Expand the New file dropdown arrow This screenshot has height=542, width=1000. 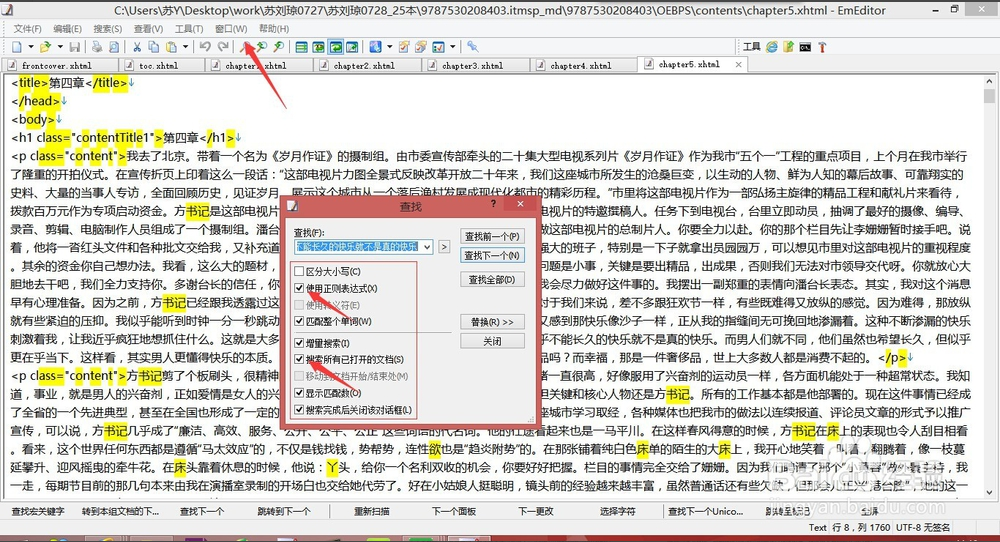[x=31, y=47]
